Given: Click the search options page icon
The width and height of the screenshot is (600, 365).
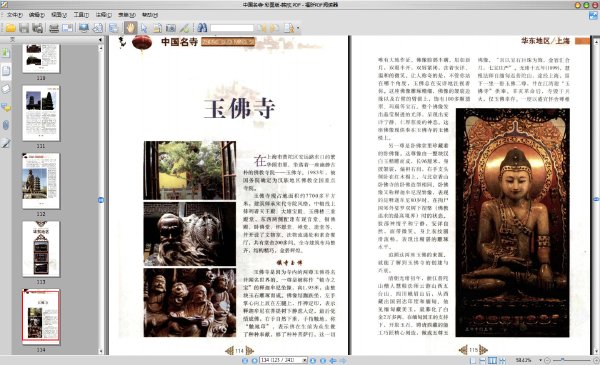Looking at the screenshot, I should [x=289, y=28].
